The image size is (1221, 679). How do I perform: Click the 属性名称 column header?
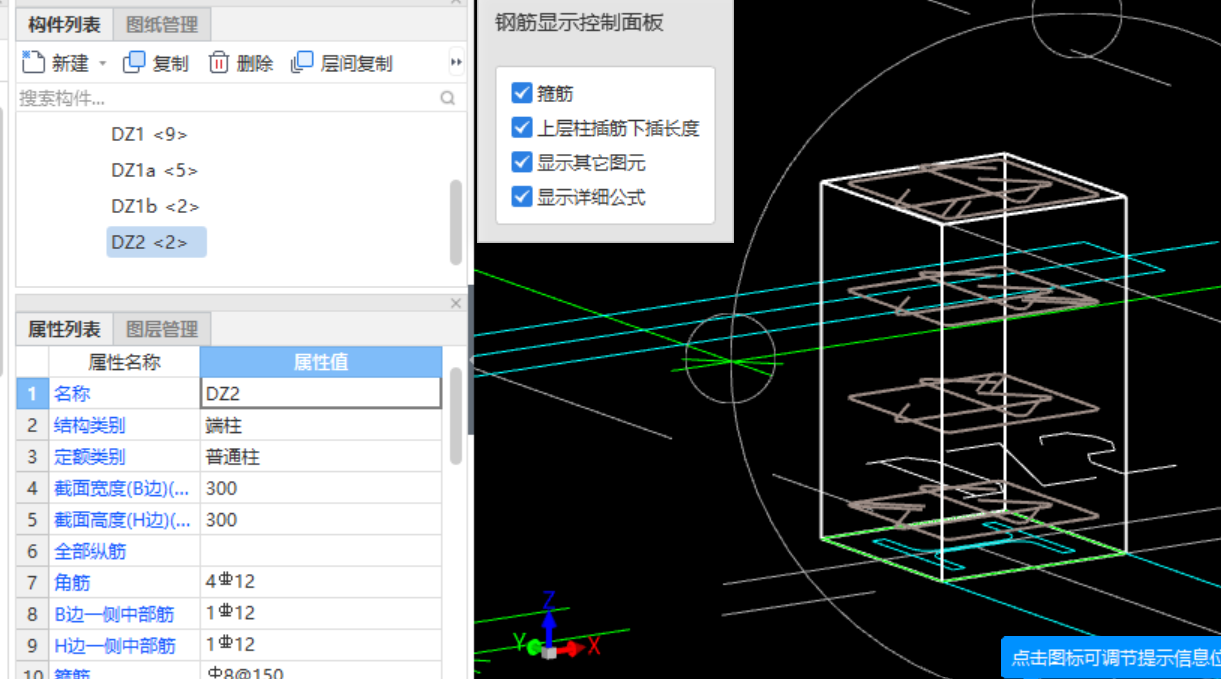pos(124,362)
